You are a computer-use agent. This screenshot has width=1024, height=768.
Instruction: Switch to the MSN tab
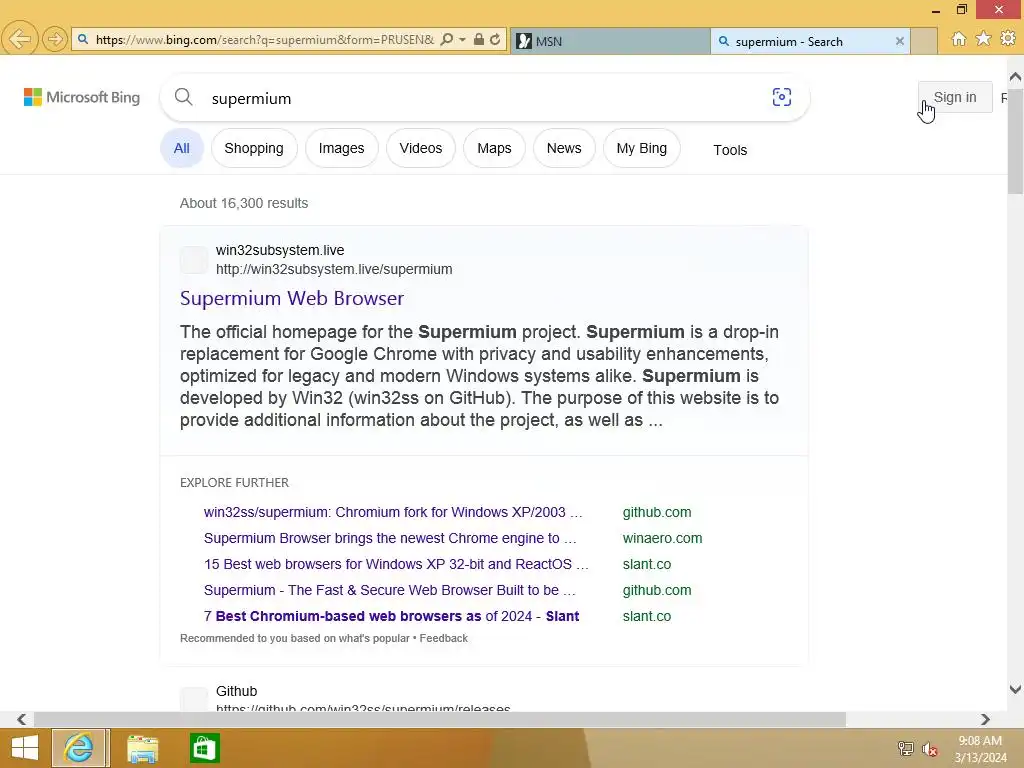pos(610,41)
